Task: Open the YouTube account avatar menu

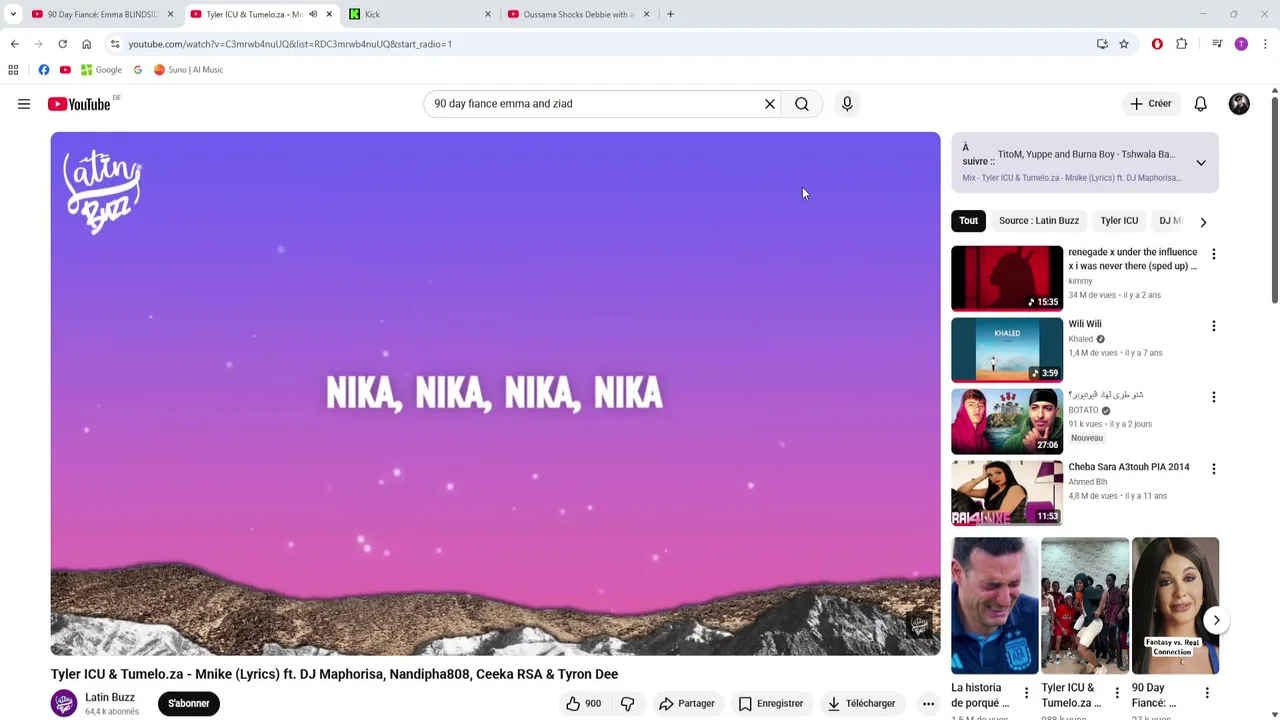Action: [1239, 104]
